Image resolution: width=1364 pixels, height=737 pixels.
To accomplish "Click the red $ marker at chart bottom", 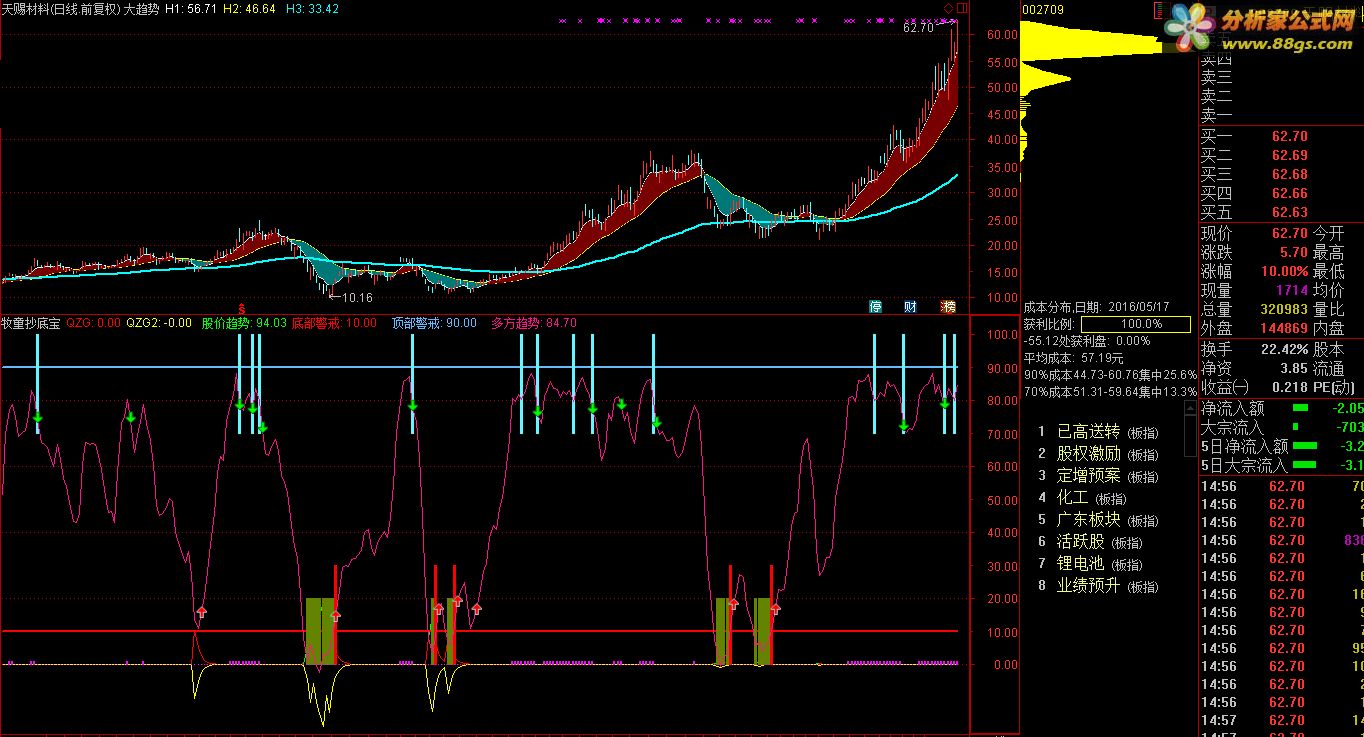I will coord(240,308).
